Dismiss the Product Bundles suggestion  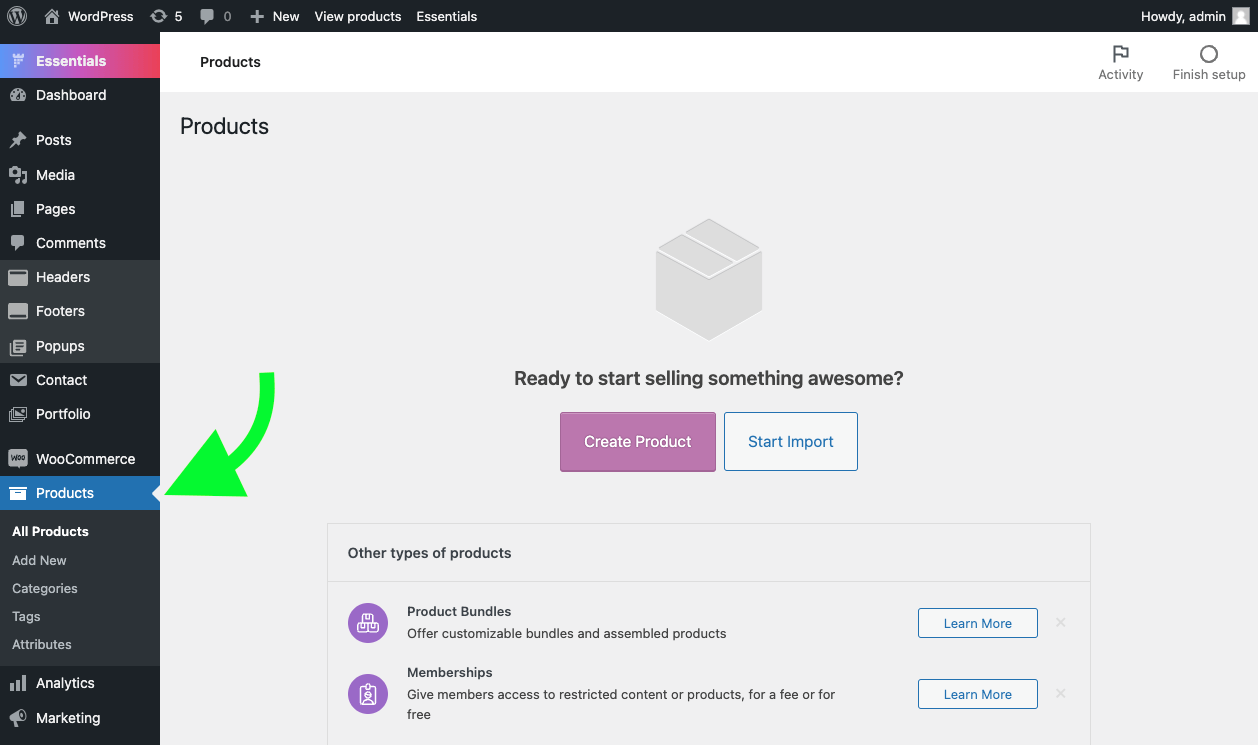pyautogui.click(x=1061, y=622)
